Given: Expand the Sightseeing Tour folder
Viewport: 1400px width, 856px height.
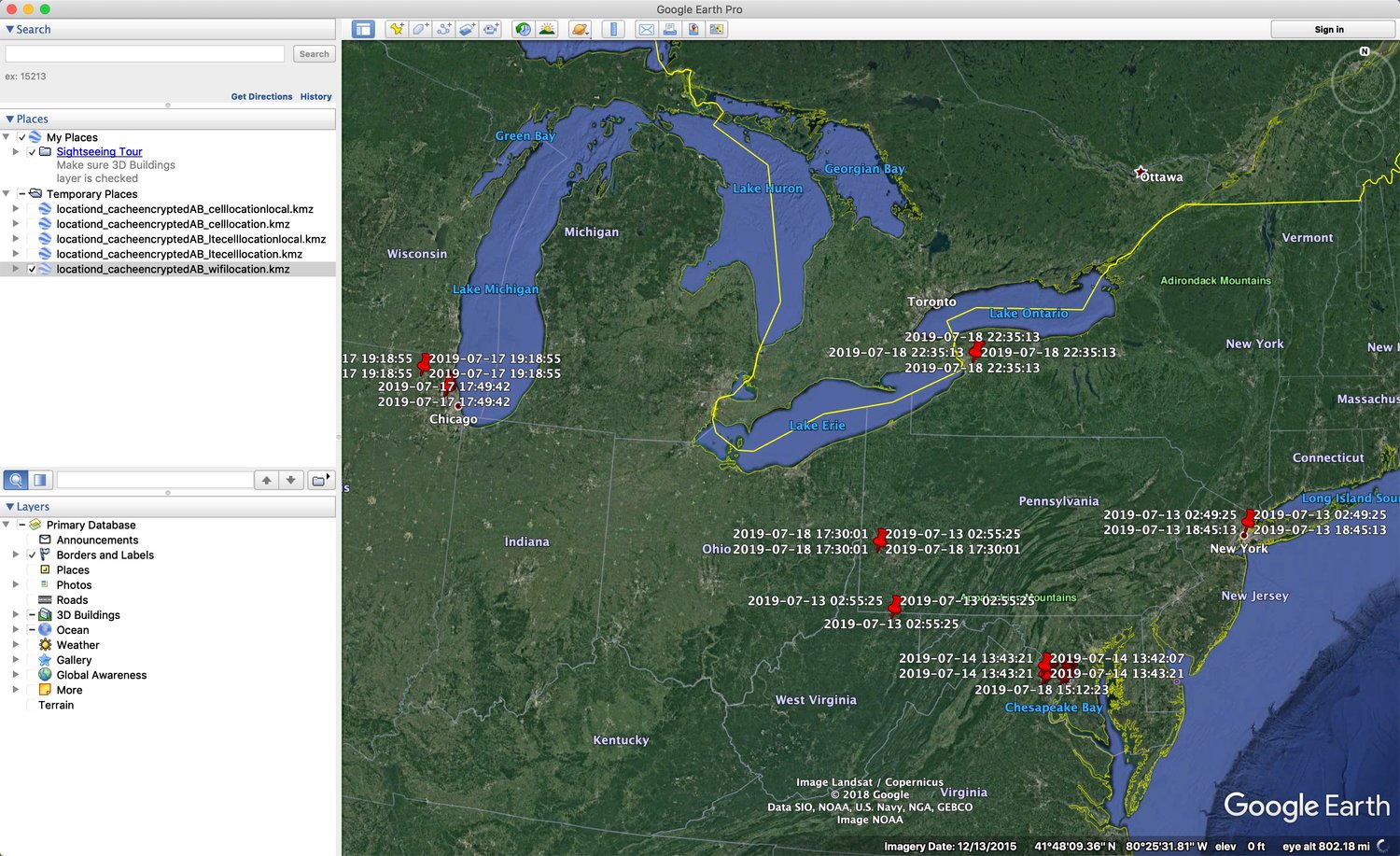Looking at the screenshot, I should (x=15, y=151).
